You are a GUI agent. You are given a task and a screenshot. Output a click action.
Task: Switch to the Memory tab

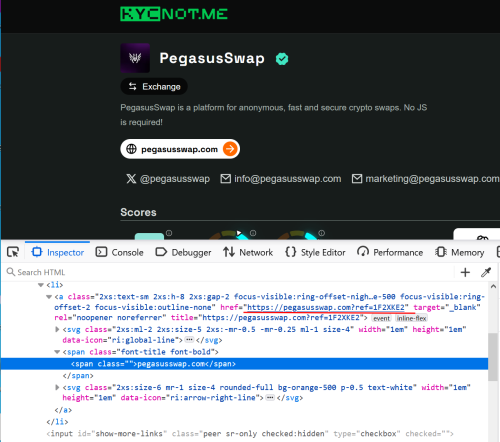click(460, 252)
